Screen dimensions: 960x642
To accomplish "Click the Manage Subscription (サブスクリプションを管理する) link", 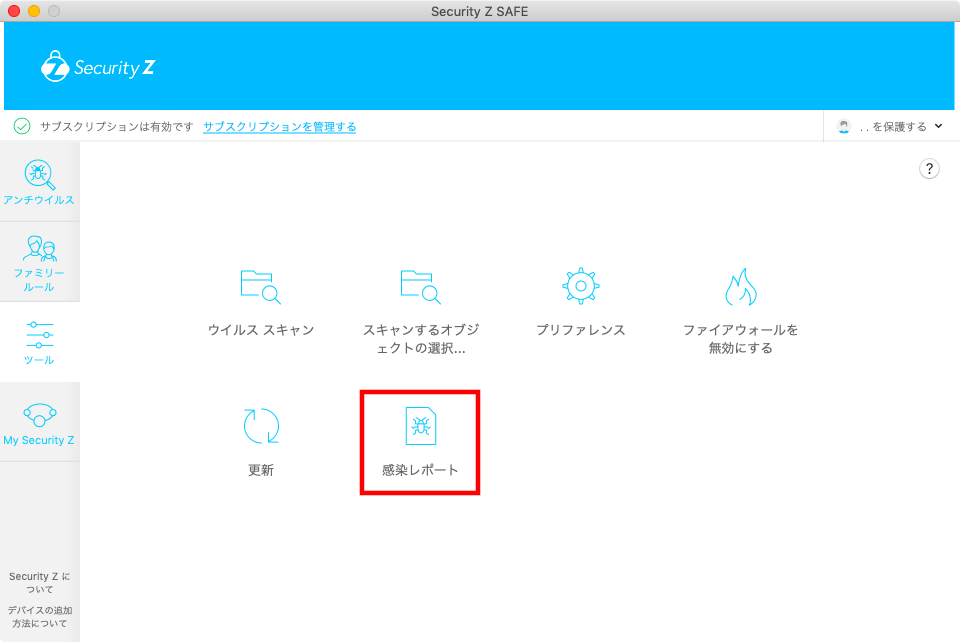I will pos(279,127).
